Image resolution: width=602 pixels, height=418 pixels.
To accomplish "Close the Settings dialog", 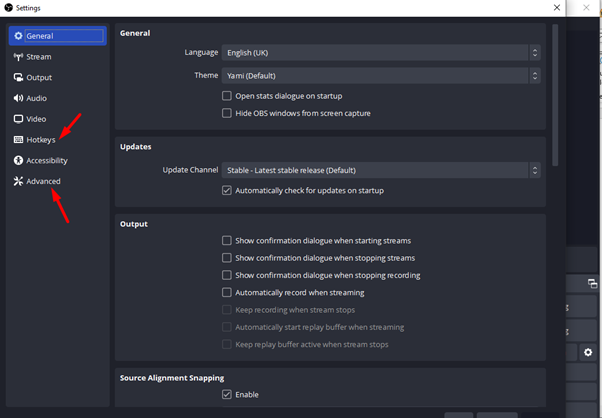I will click(x=557, y=8).
